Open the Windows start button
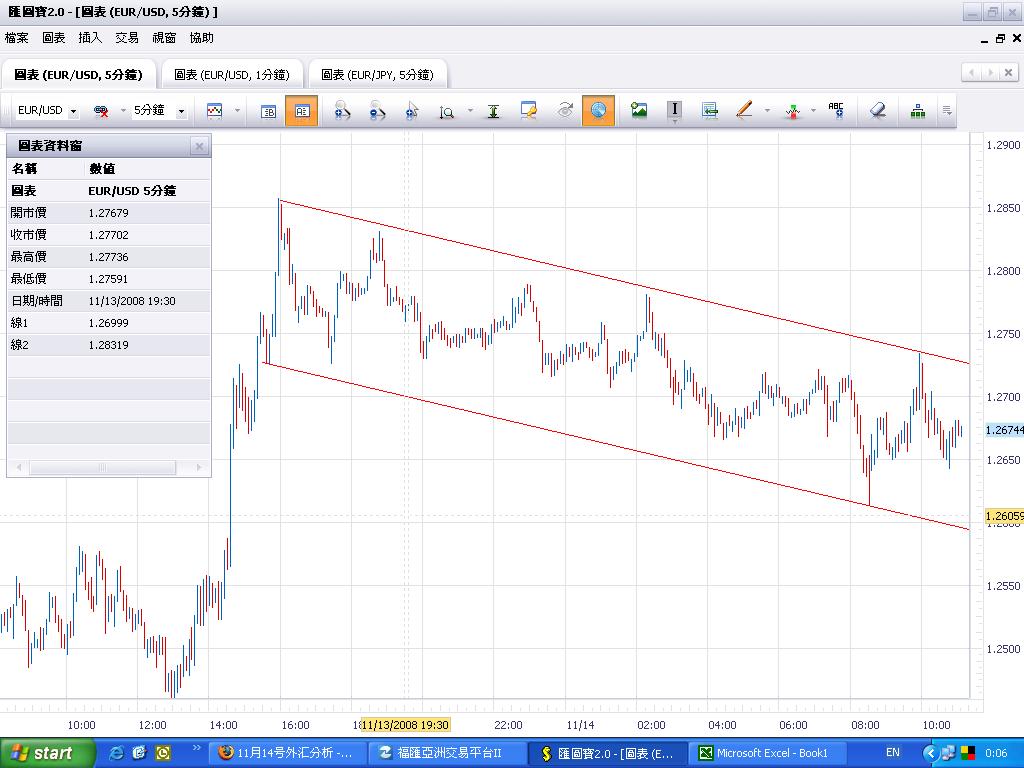The height and width of the screenshot is (768, 1024). coord(47,753)
